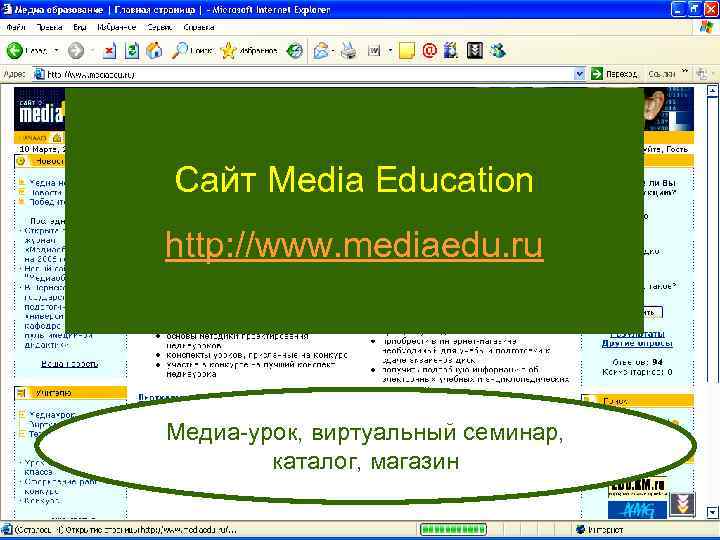Image resolution: width=720 pixels, height=540 pixels.
Task: Open the Справка menu
Action: pyautogui.click(x=199, y=27)
